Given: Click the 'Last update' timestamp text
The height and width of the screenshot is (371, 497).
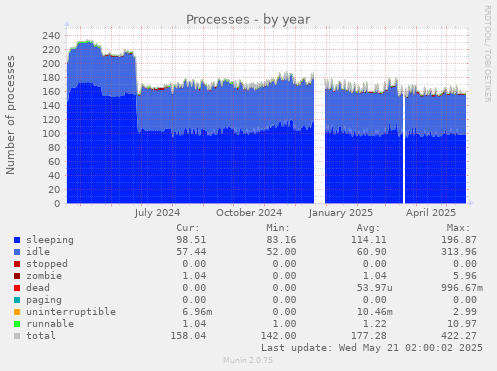Looking at the screenshot, I should click(x=372, y=348).
